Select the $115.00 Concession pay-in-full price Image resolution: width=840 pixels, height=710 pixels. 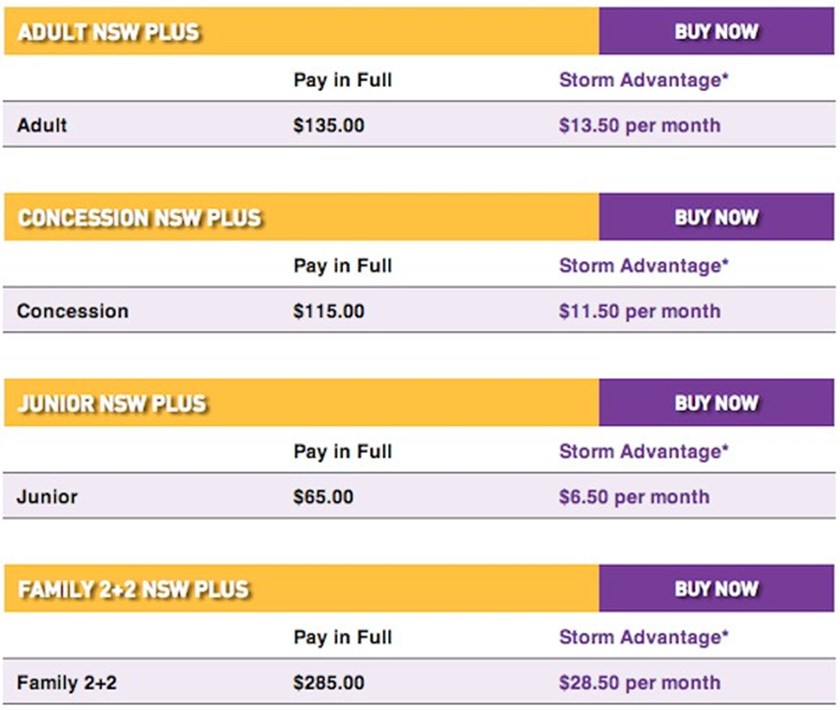click(x=329, y=312)
